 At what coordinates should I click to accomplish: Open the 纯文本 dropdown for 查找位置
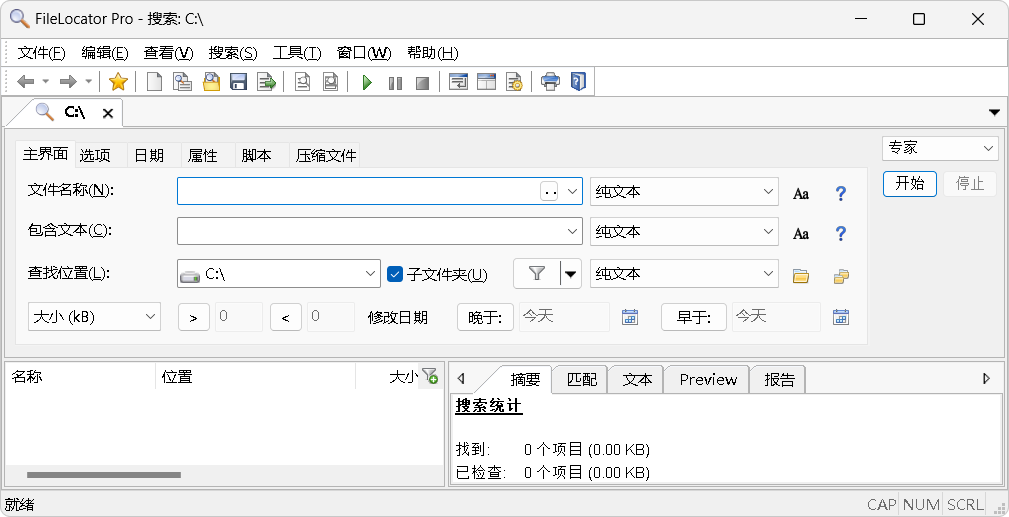point(684,274)
